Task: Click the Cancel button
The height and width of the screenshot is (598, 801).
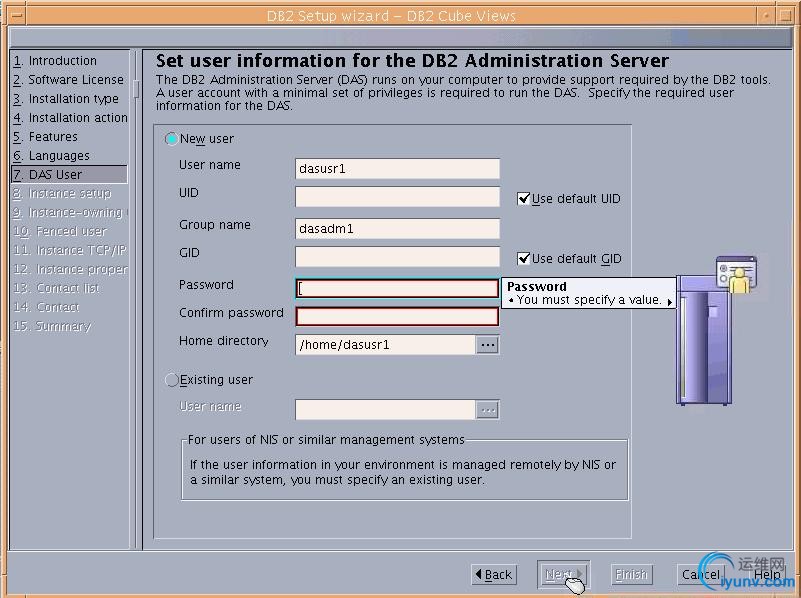Action: tap(700, 575)
